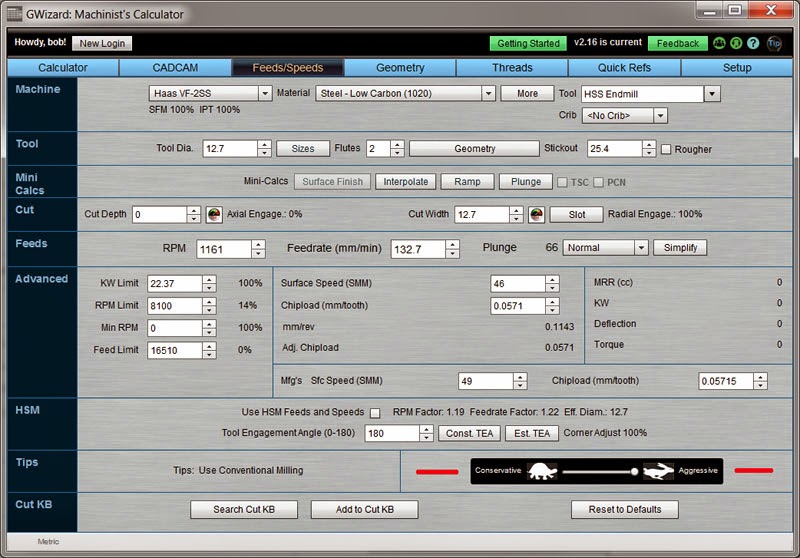Click the green icon beside the community icon
Viewport: 800px width, 558px height.
tap(736, 43)
